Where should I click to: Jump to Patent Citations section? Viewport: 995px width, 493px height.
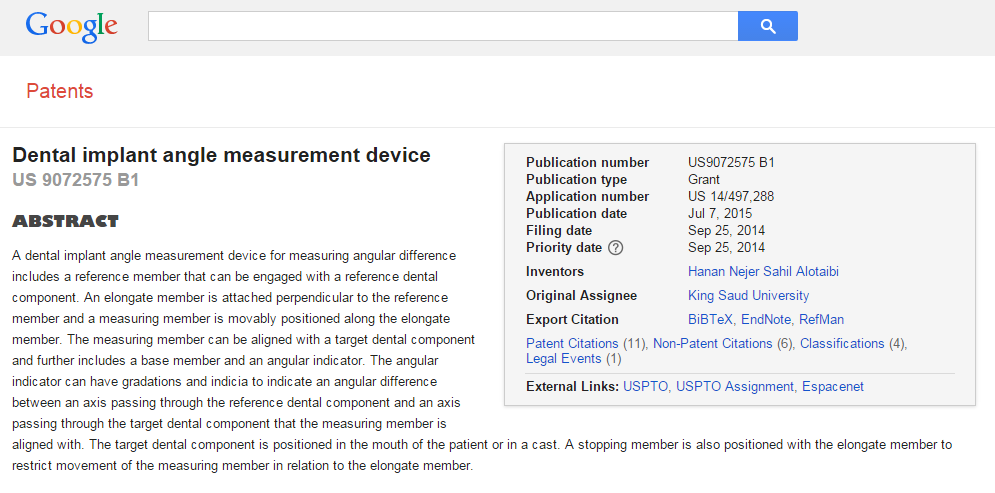click(x=572, y=344)
